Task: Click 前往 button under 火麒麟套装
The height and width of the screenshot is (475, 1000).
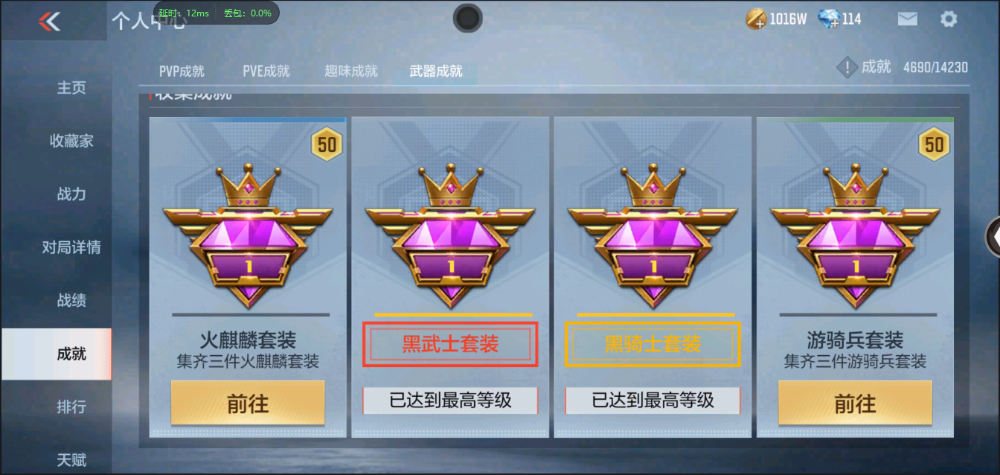Action: tap(247, 403)
